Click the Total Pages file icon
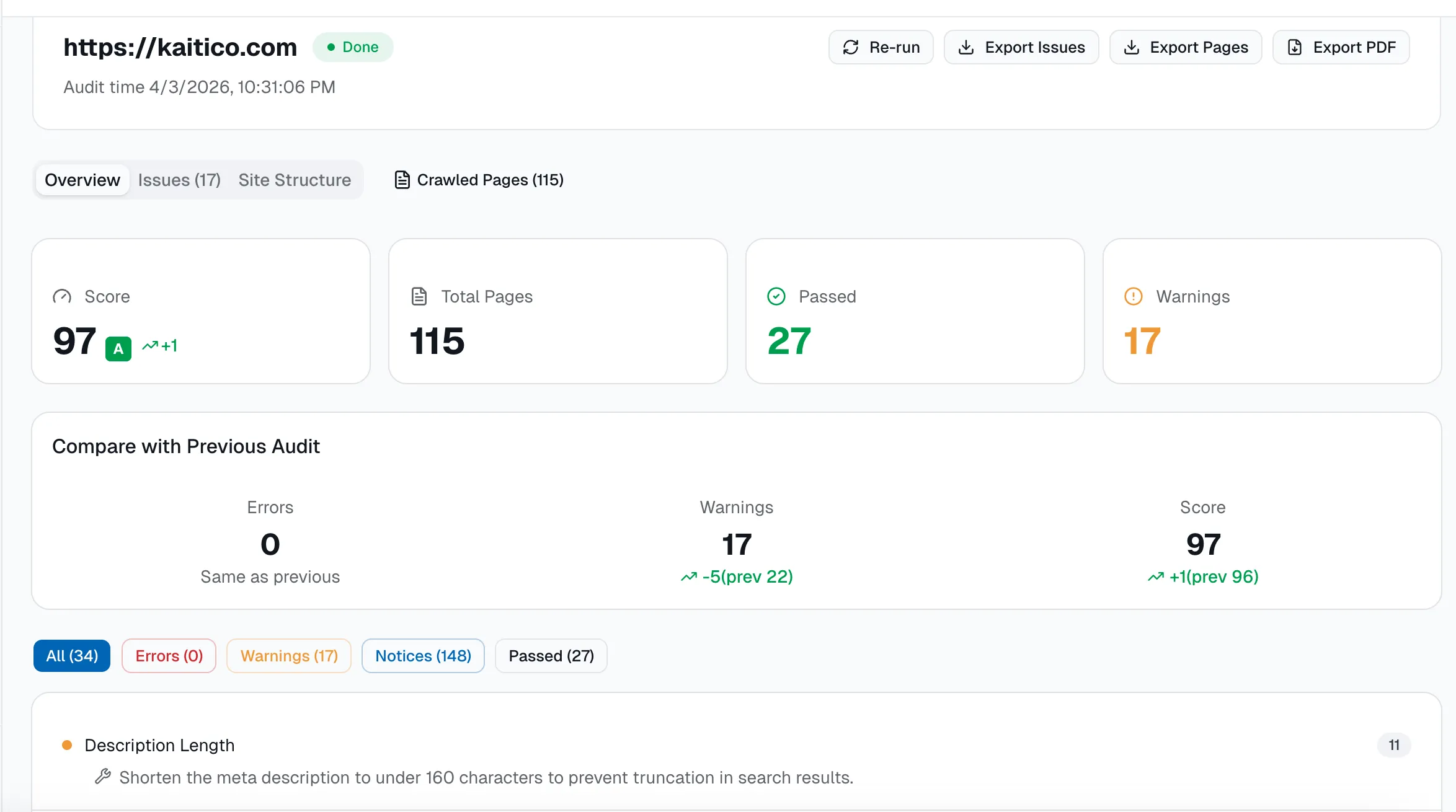This screenshot has height=812, width=1456. tap(419, 296)
